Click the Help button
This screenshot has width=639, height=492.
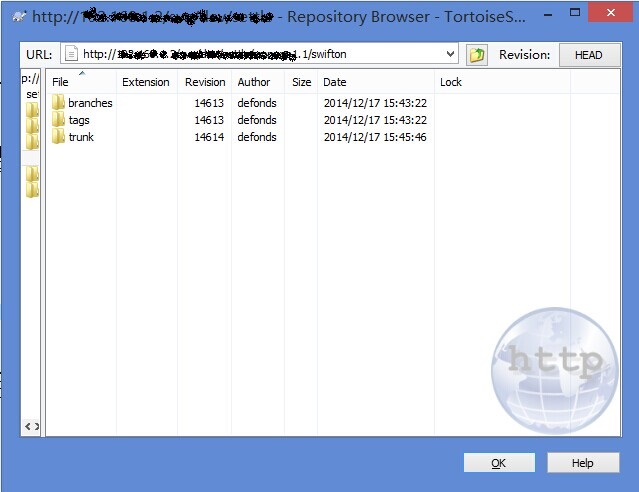pyautogui.click(x=583, y=463)
